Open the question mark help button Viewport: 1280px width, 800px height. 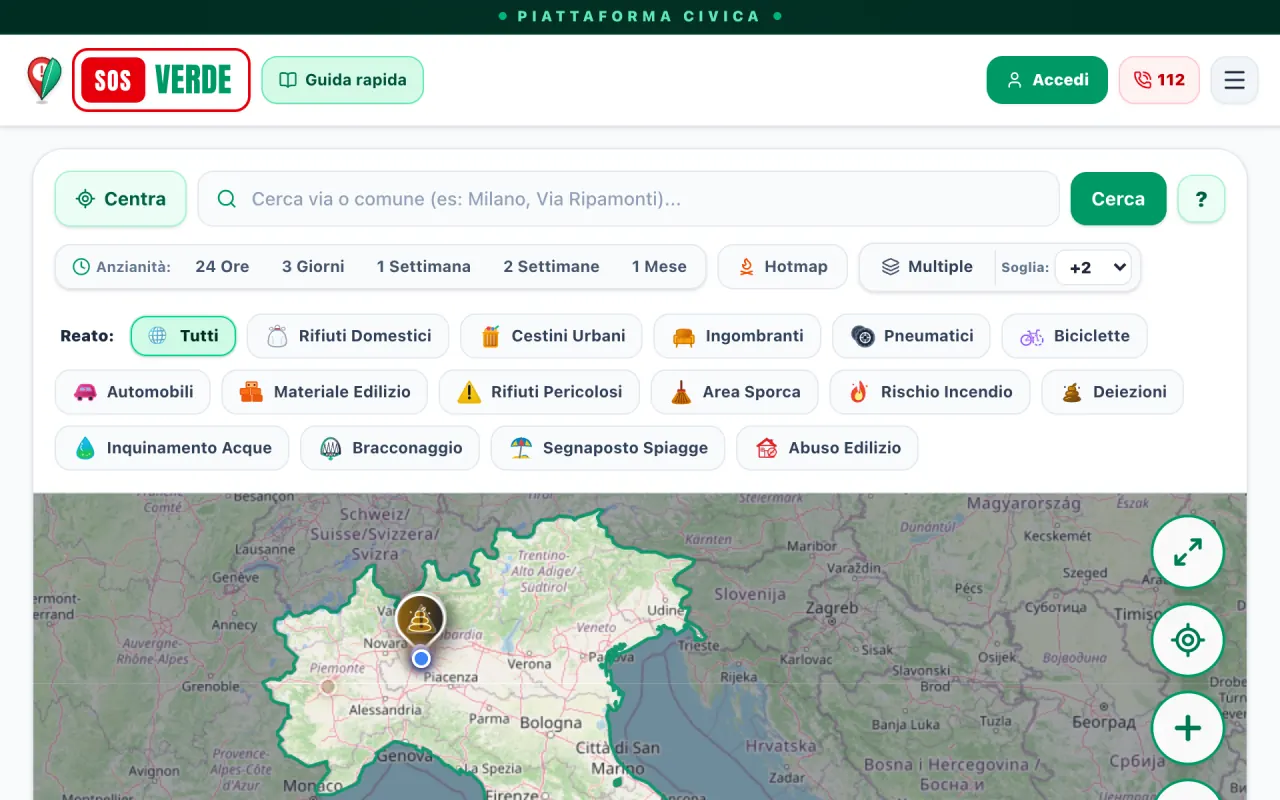1201,199
